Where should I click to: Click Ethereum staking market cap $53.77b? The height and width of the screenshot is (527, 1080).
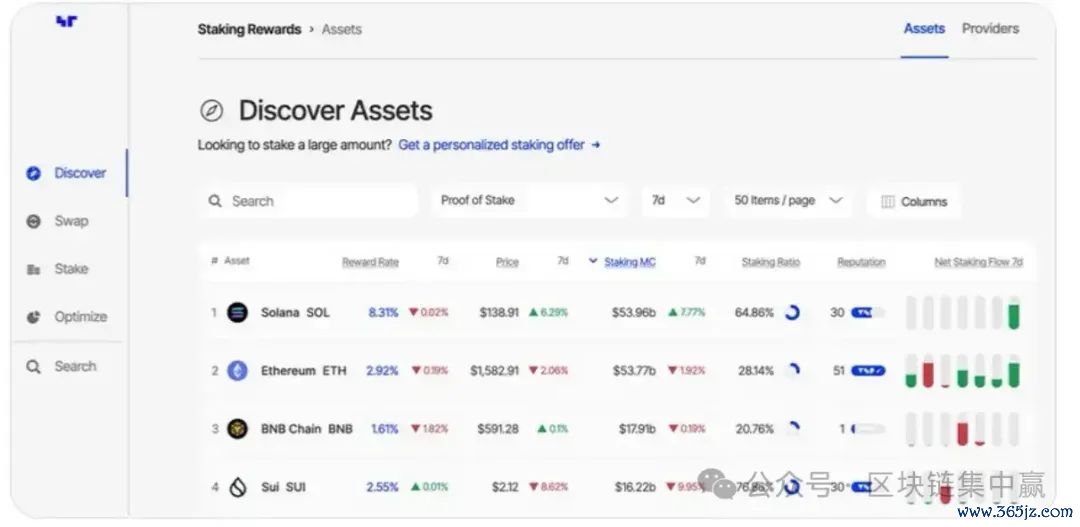point(634,371)
